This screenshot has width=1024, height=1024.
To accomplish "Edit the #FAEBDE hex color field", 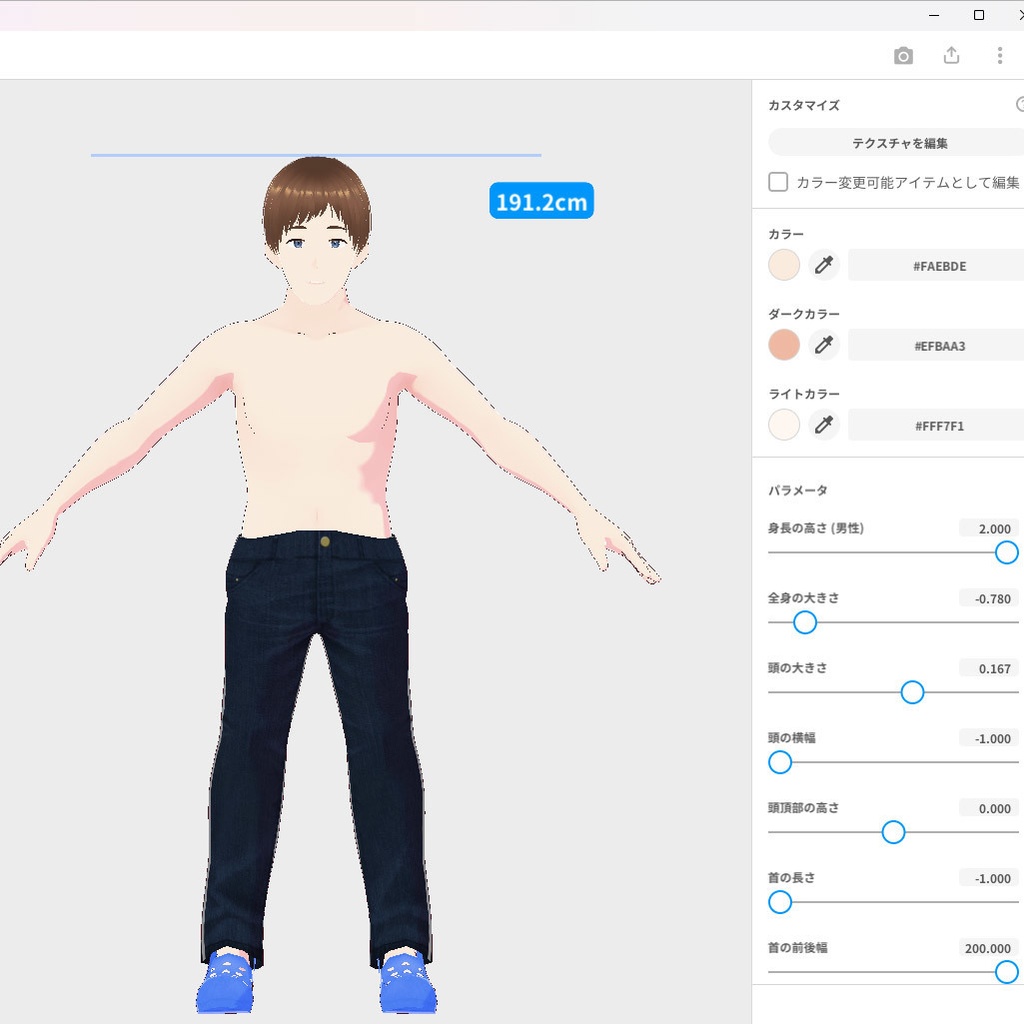I will coord(938,265).
